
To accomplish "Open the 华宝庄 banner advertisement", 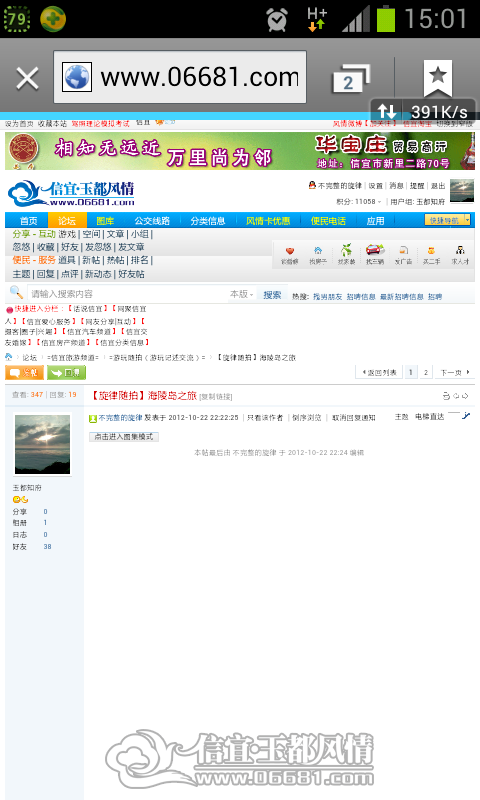I will (x=240, y=151).
